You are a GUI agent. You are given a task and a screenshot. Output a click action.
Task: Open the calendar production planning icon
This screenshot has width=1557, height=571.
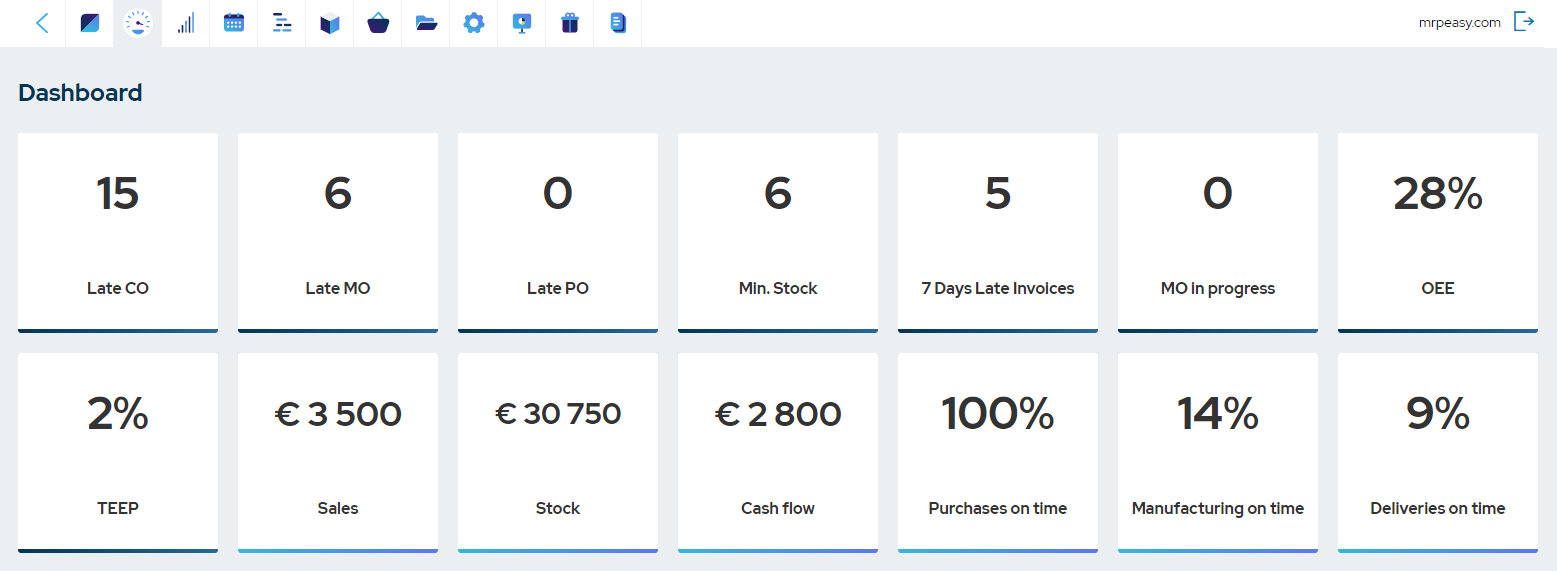234,23
